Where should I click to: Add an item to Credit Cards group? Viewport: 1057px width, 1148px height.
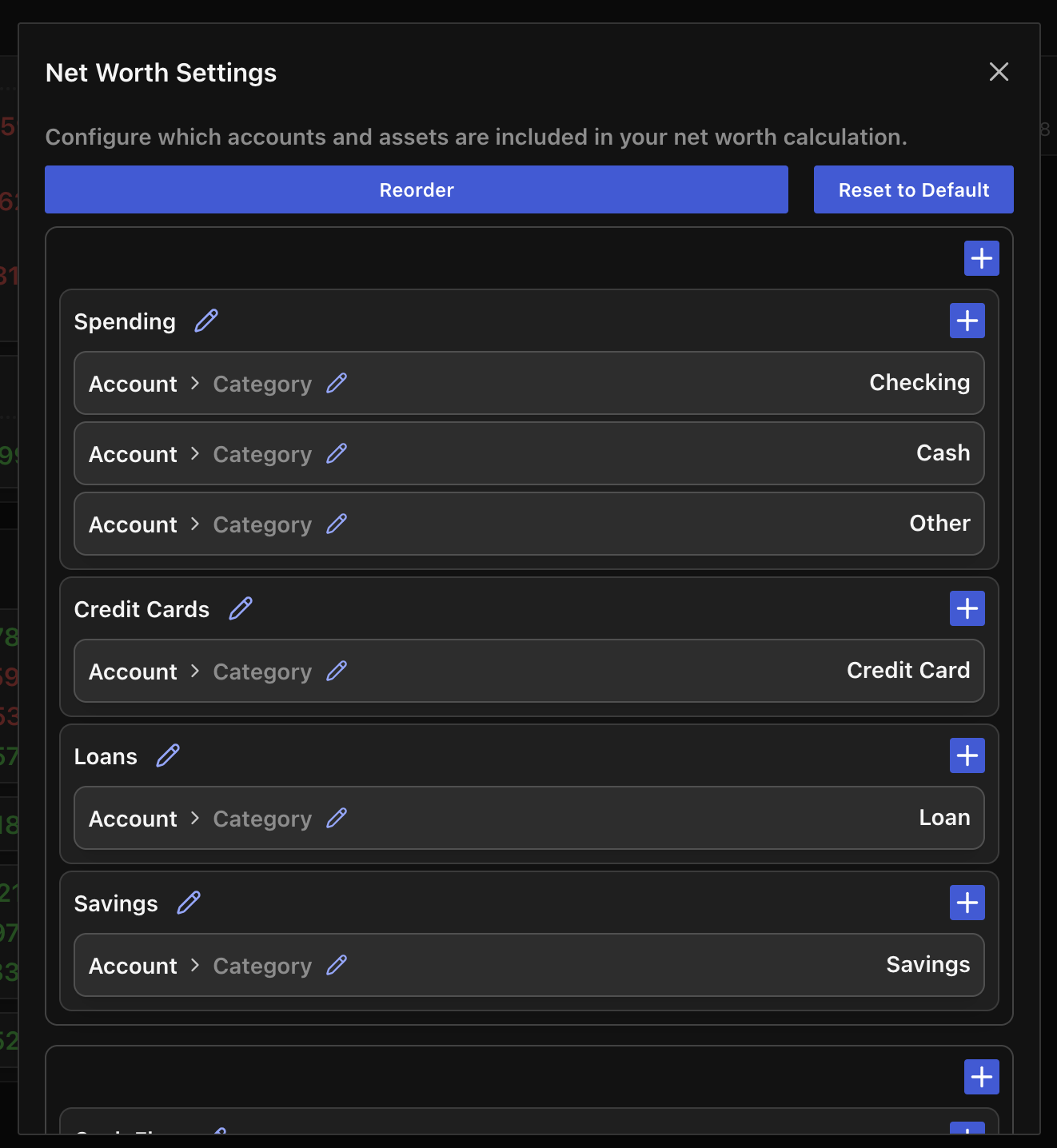(967, 608)
